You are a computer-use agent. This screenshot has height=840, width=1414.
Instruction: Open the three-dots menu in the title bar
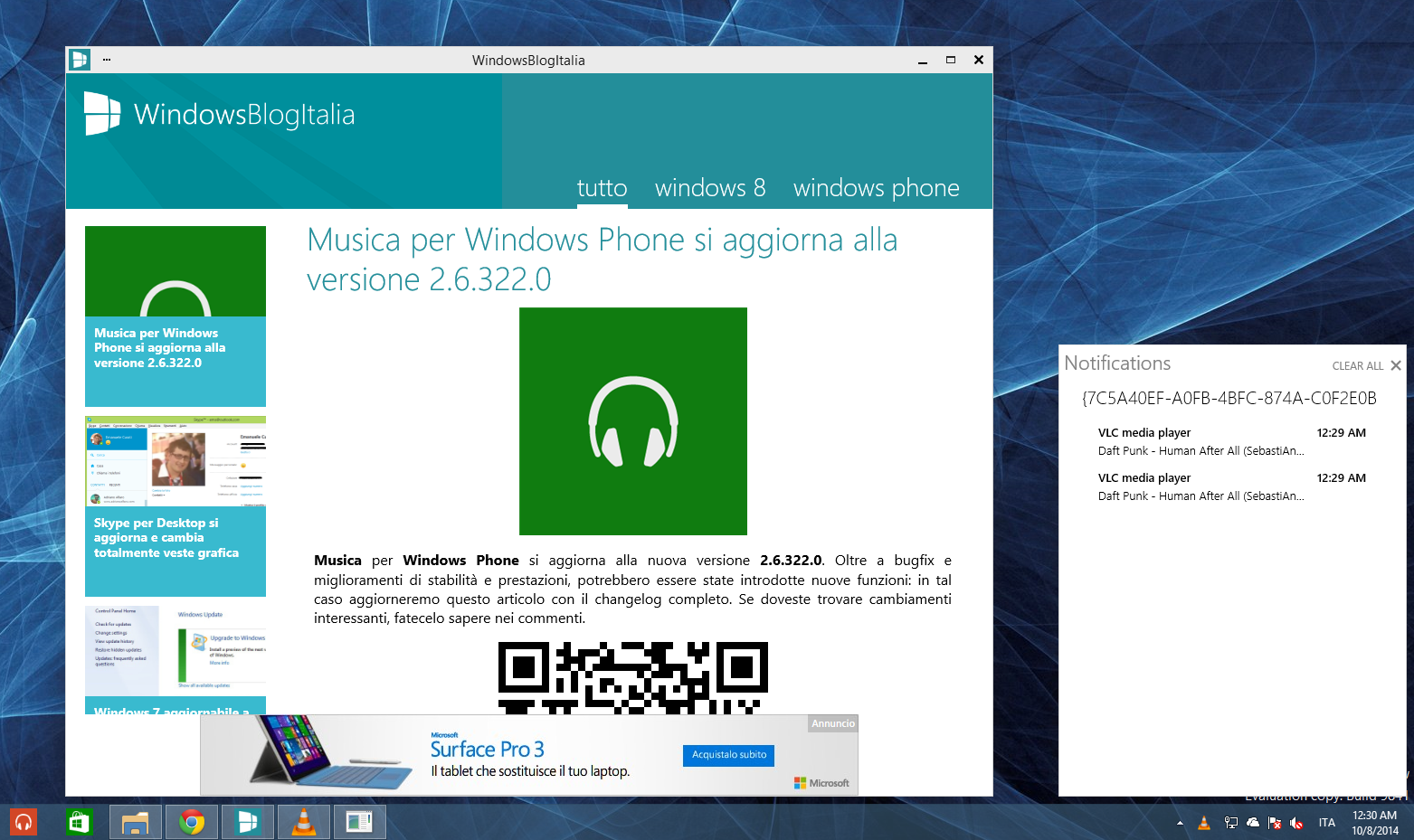point(107,60)
